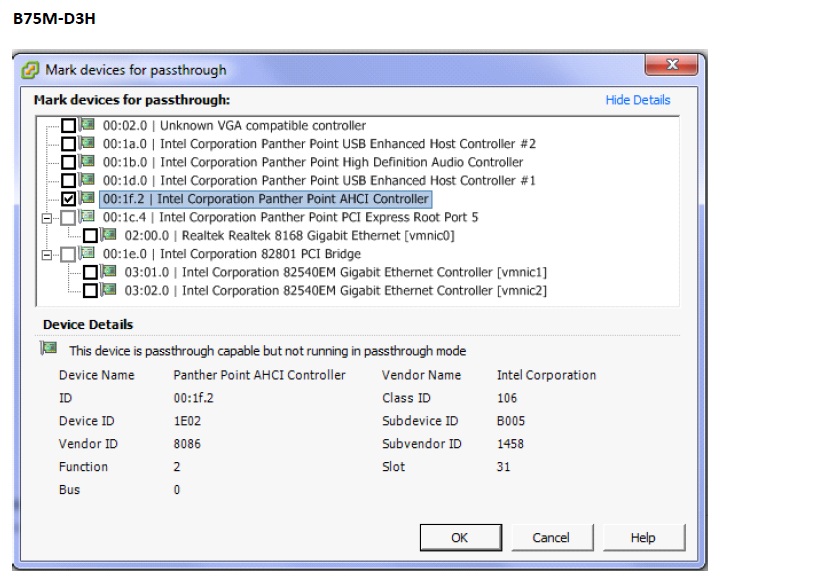Click the ID value 00:1f.2 in details
Image resolution: width=819 pixels, height=578 pixels.
pyautogui.click(x=193, y=398)
